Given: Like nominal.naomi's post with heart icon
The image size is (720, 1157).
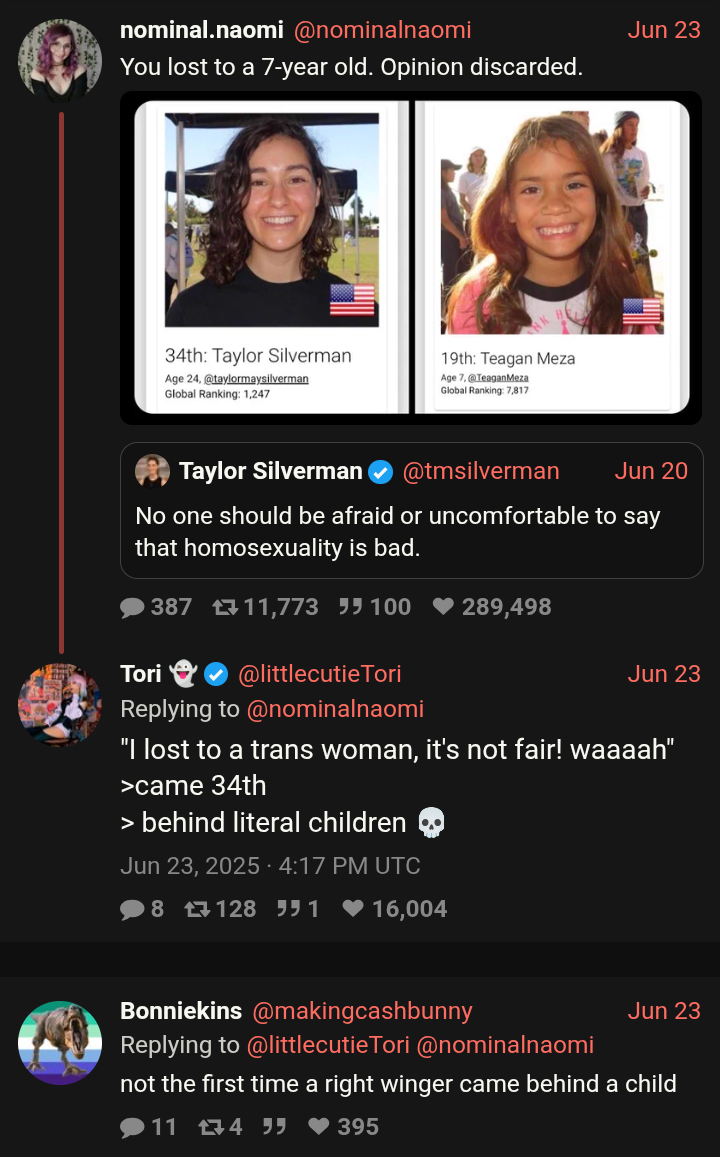Looking at the screenshot, I should (x=443, y=607).
